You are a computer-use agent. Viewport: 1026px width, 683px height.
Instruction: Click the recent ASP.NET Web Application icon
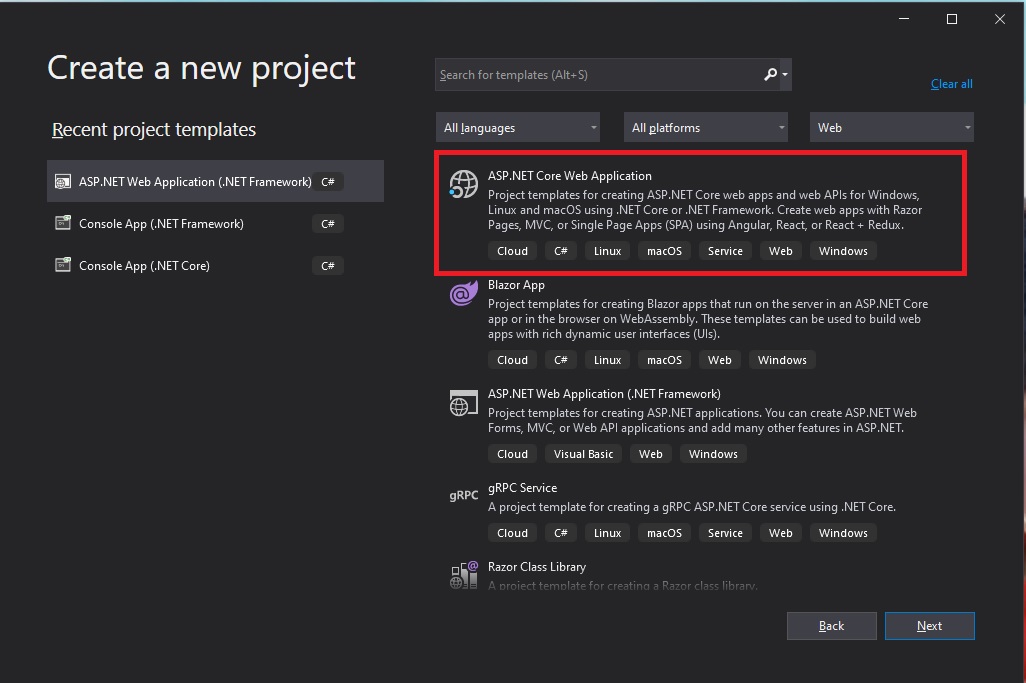pos(63,181)
